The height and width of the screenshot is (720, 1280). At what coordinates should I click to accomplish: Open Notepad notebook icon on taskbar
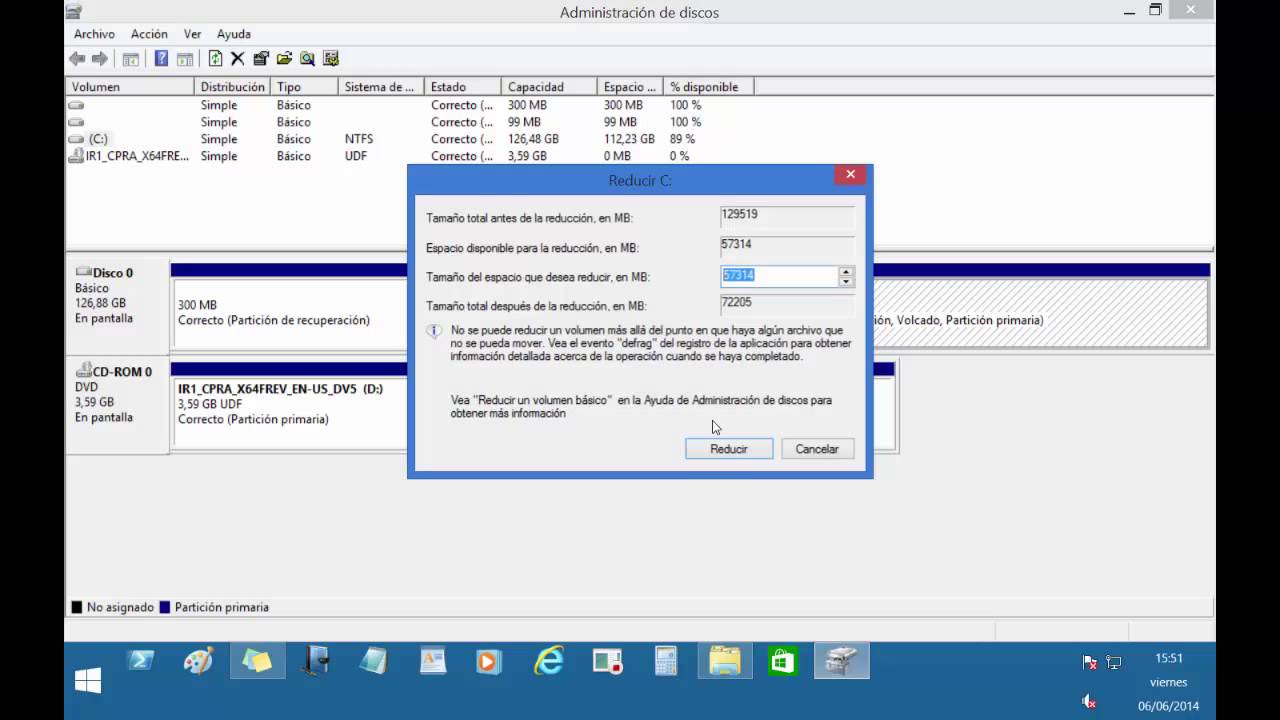[x=316, y=661]
